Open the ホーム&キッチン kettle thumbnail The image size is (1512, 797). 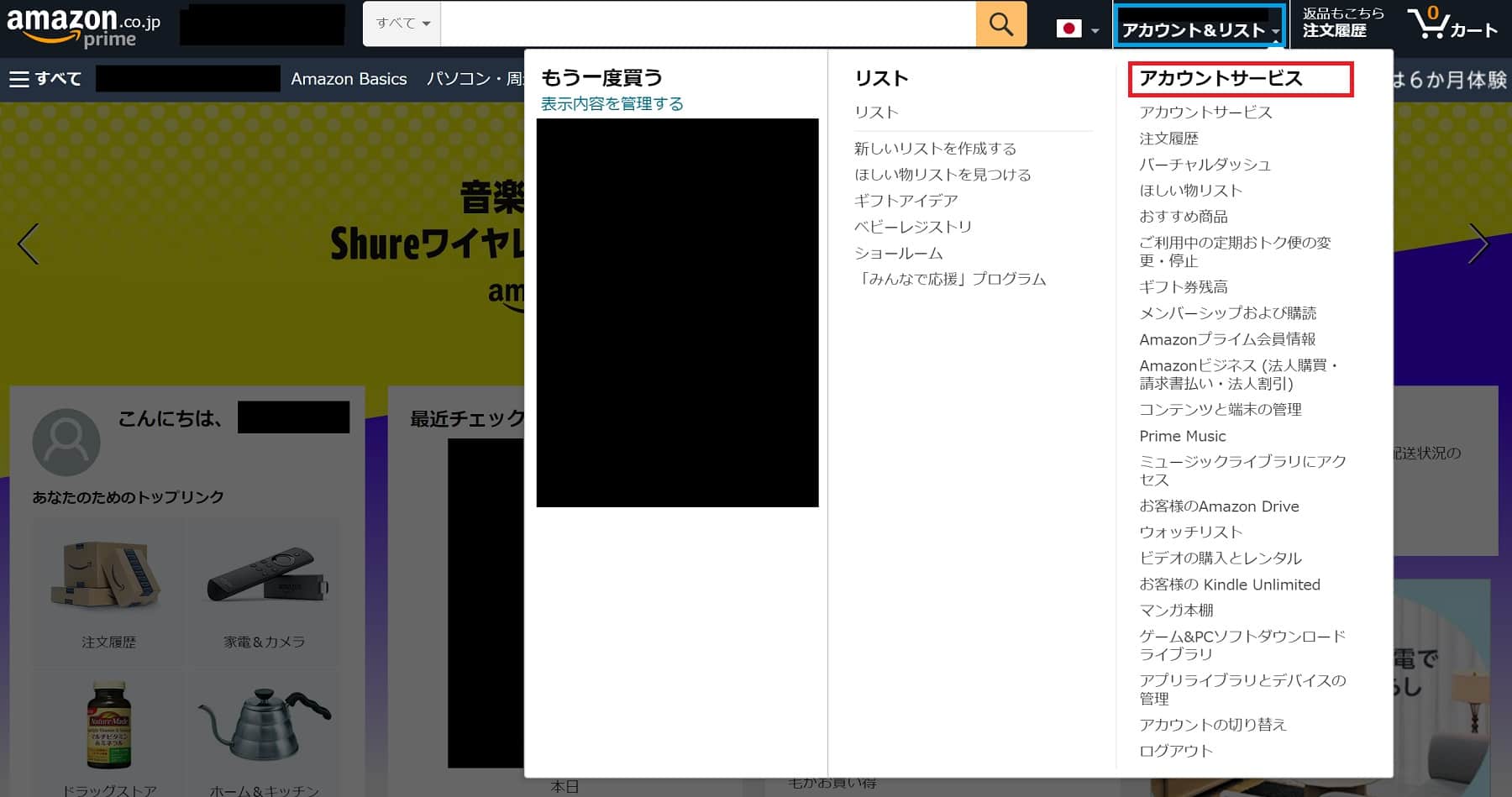(265, 725)
